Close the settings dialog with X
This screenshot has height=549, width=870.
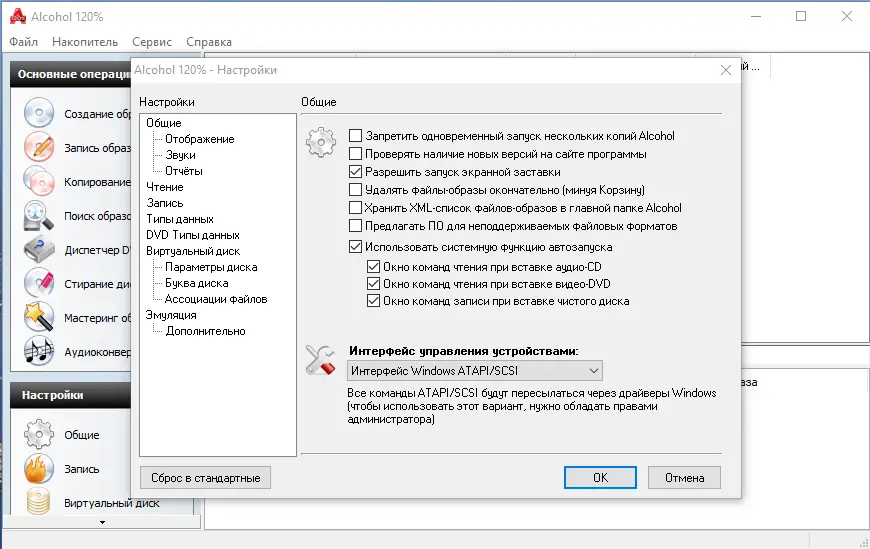(x=726, y=70)
